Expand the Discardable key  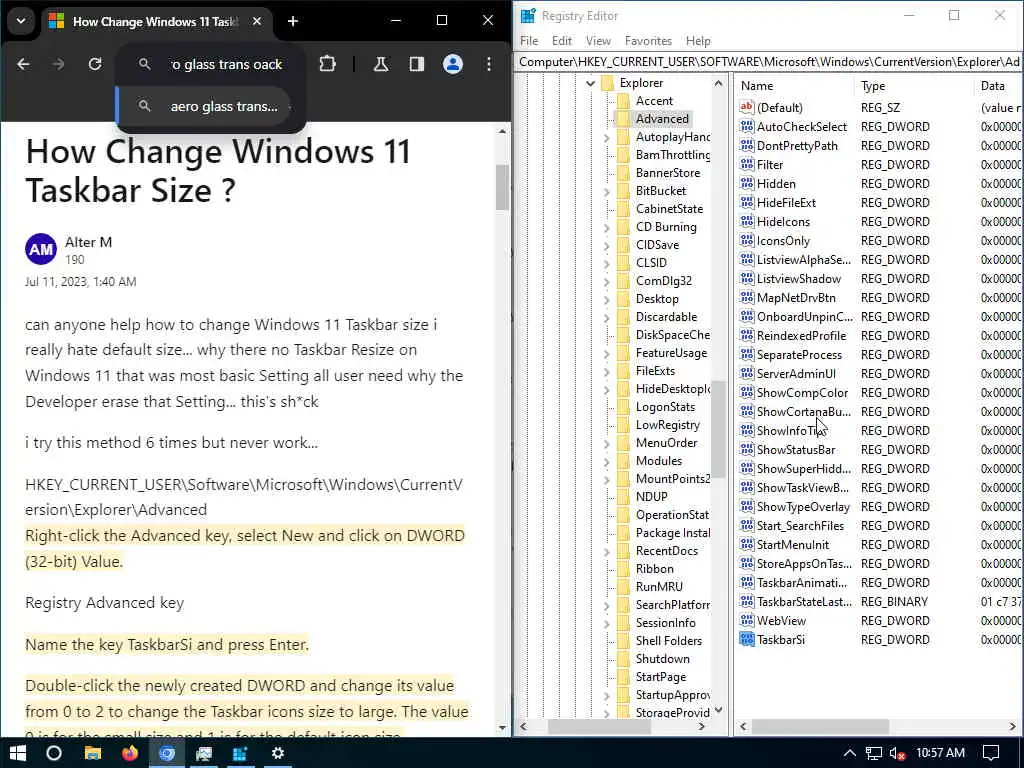coord(607,317)
